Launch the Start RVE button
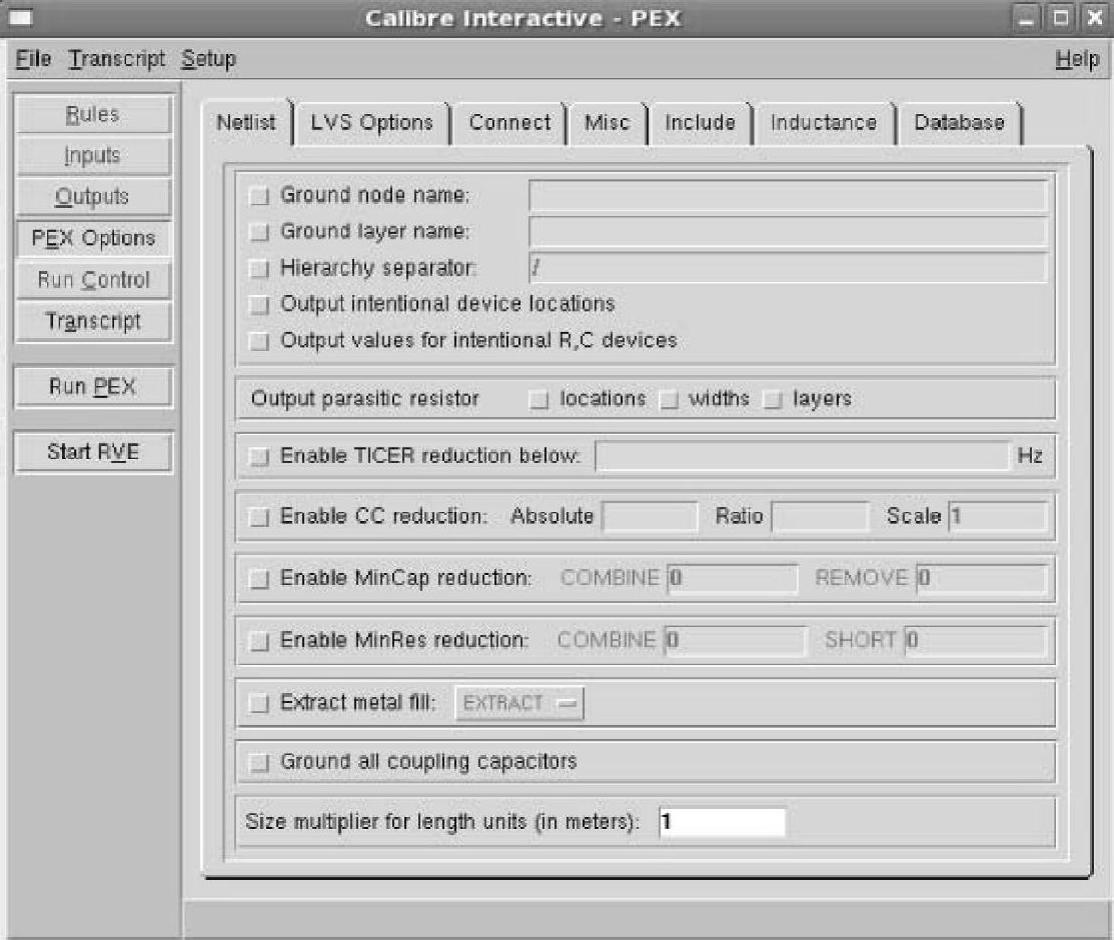1114x940 pixels. tap(93, 452)
